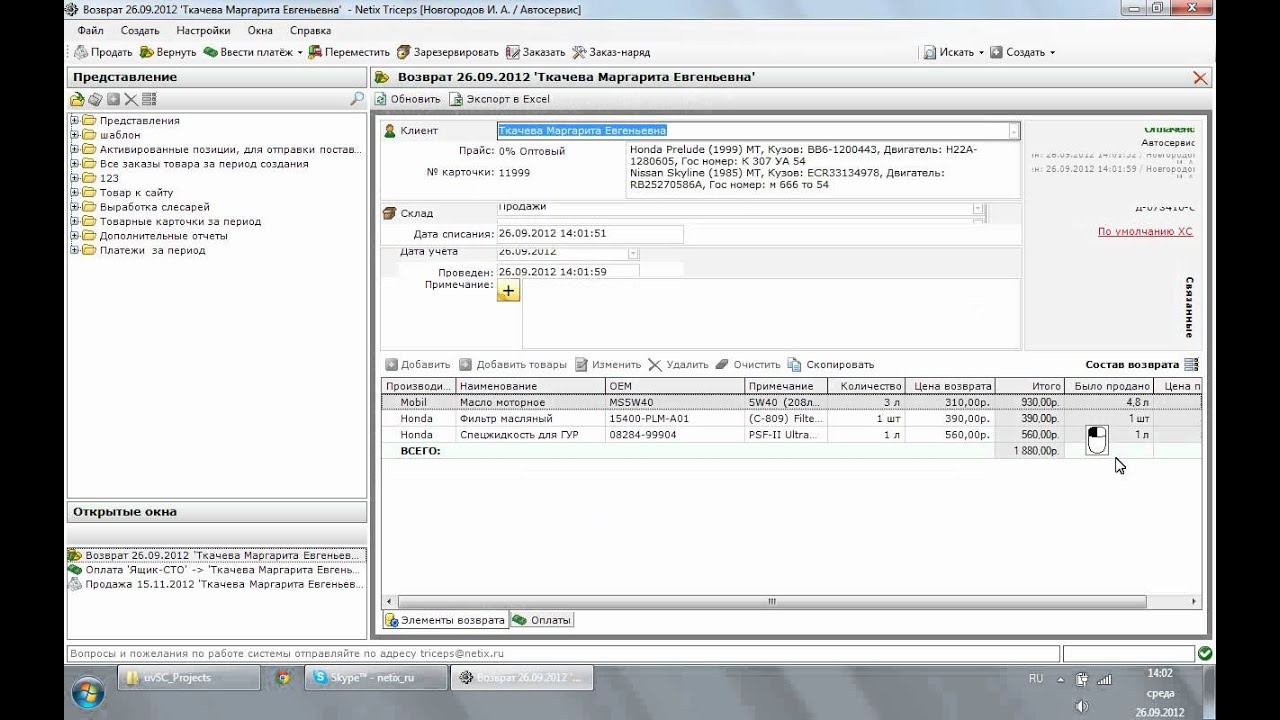Click the X delete icon in Представление toolbar

tap(131, 99)
